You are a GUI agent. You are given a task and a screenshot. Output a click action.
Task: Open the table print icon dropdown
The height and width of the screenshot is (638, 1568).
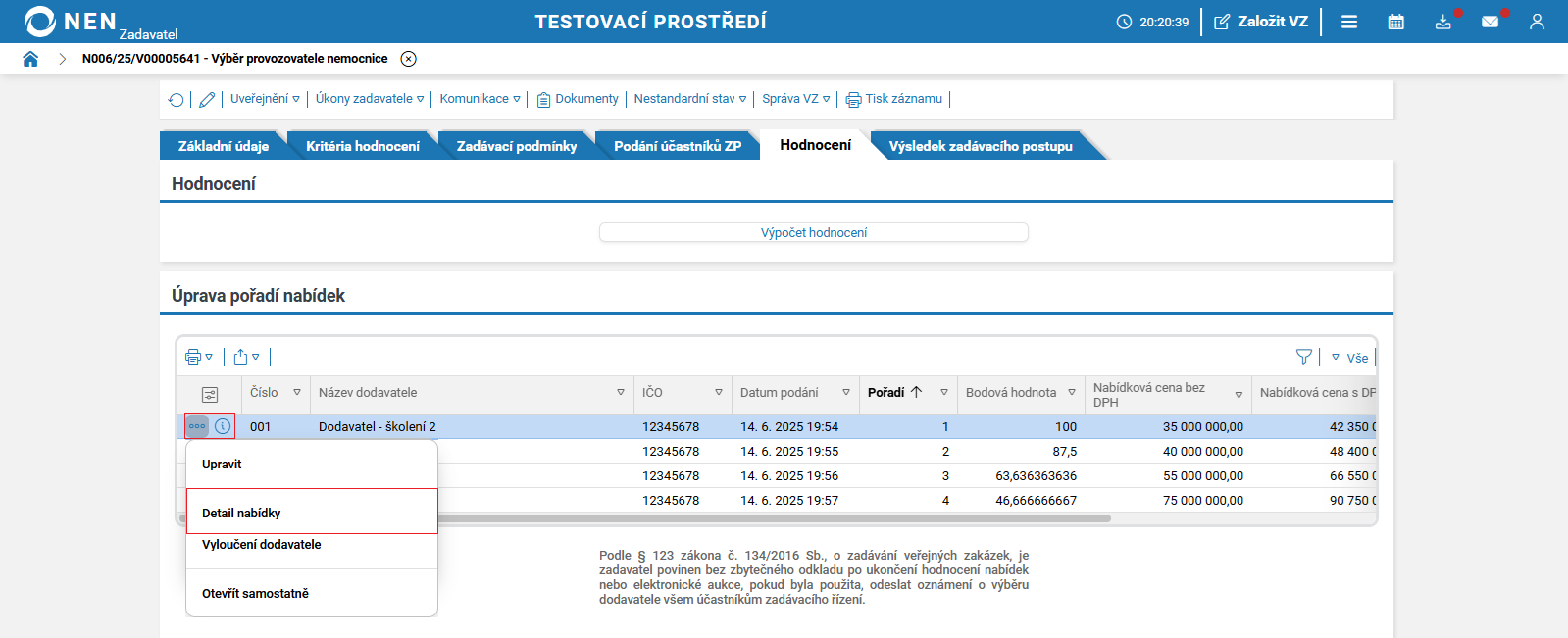pos(199,357)
